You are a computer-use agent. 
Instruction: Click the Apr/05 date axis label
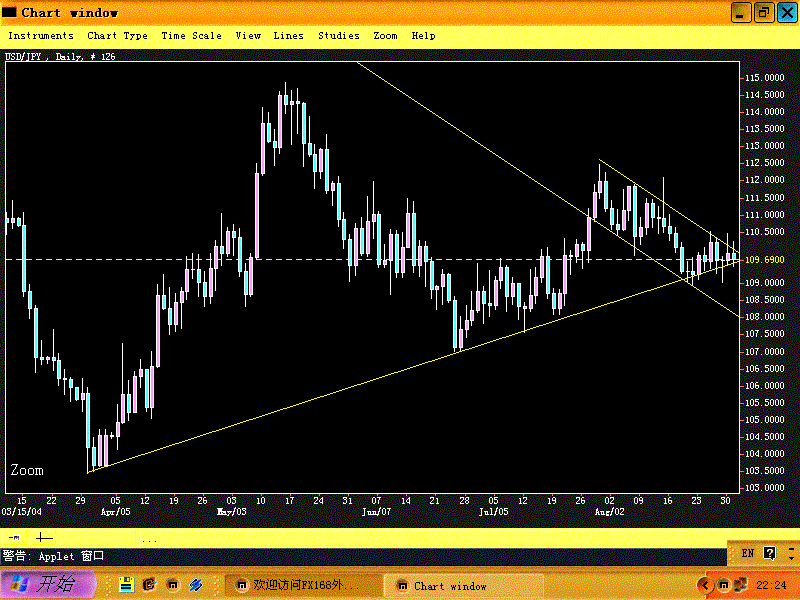click(115, 512)
